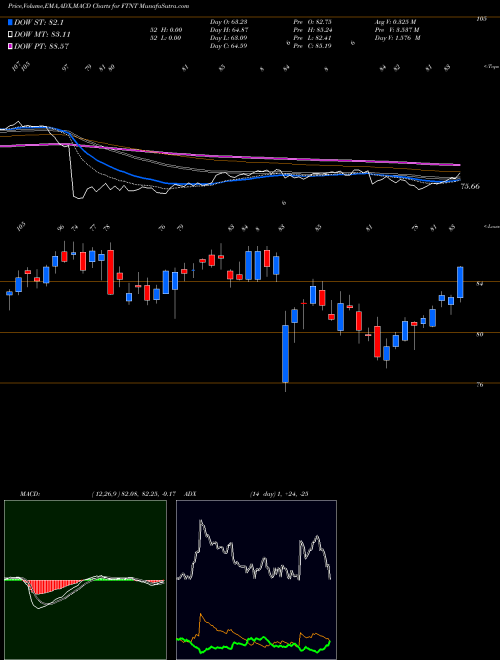Open the green MACD histogram panel
Viewport: 500px width, 660px height.
tap(85, 580)
